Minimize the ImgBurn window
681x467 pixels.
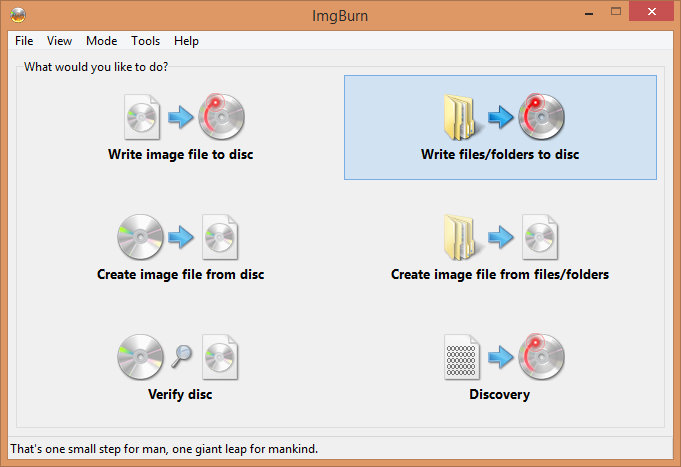pyautogui.click(x=589, y=13)
